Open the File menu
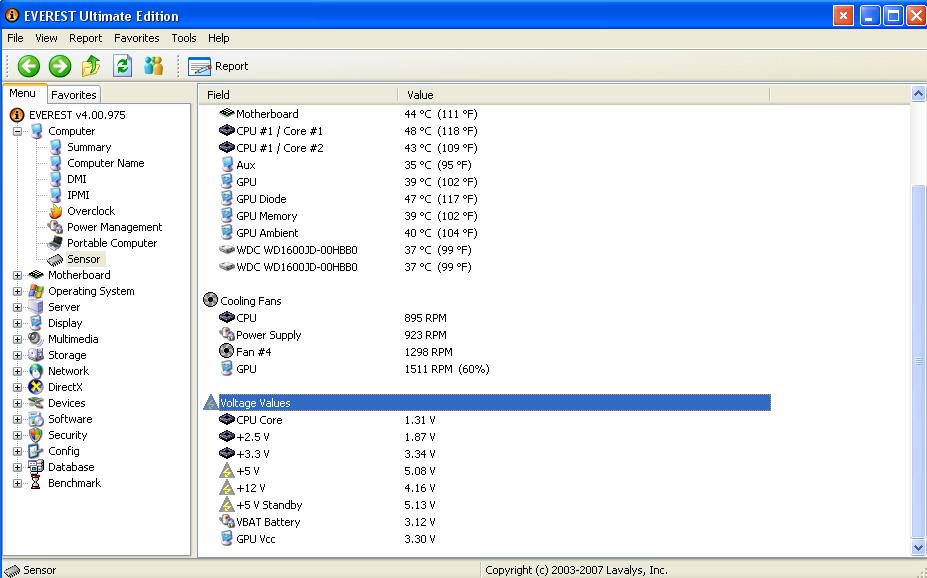The height and width of the screenshot is (578, 927). pyautogui.click(x=15, y=38)
